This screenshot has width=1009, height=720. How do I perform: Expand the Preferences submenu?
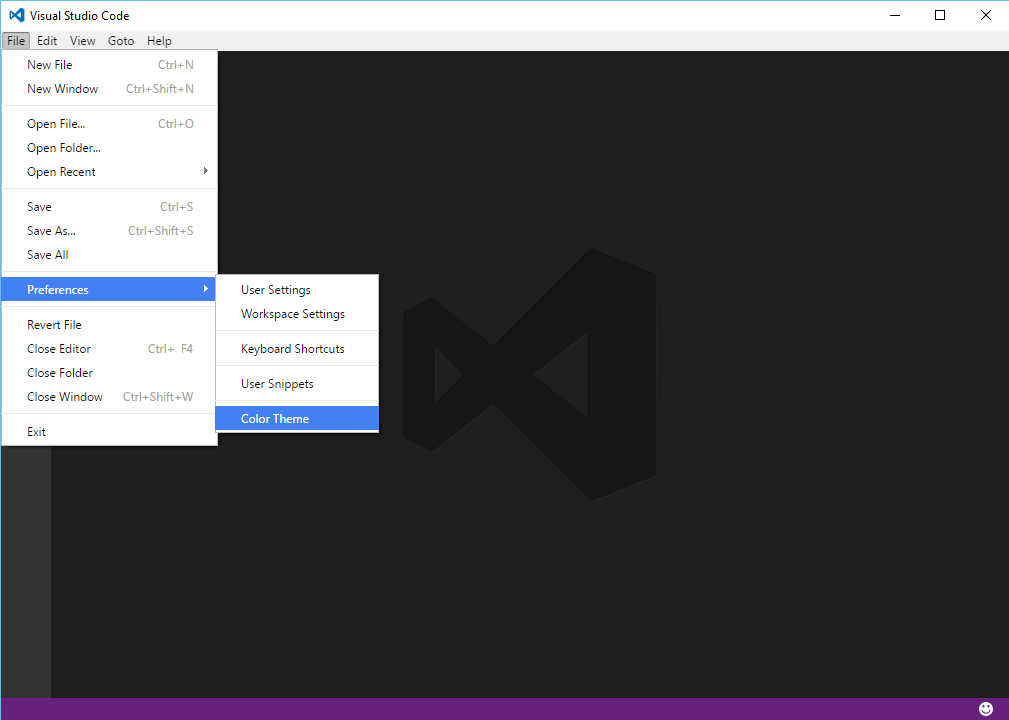(x=109, y=290)
